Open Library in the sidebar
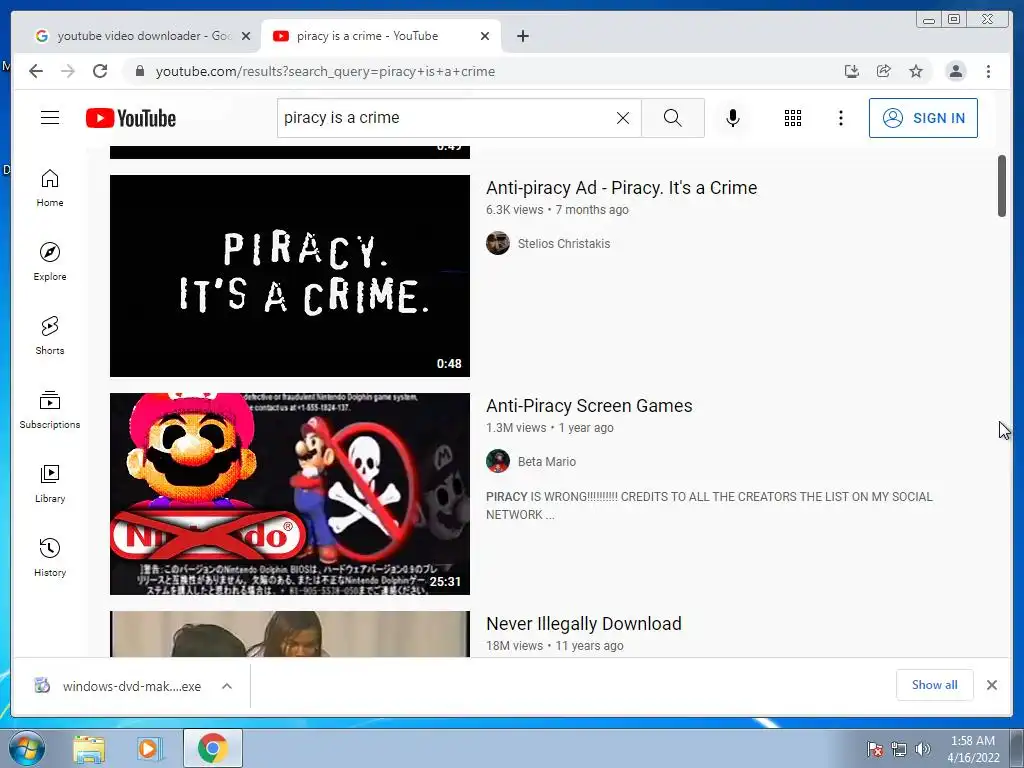The height and width of the screenshot is (768, 1024). (x=50, y=484)
